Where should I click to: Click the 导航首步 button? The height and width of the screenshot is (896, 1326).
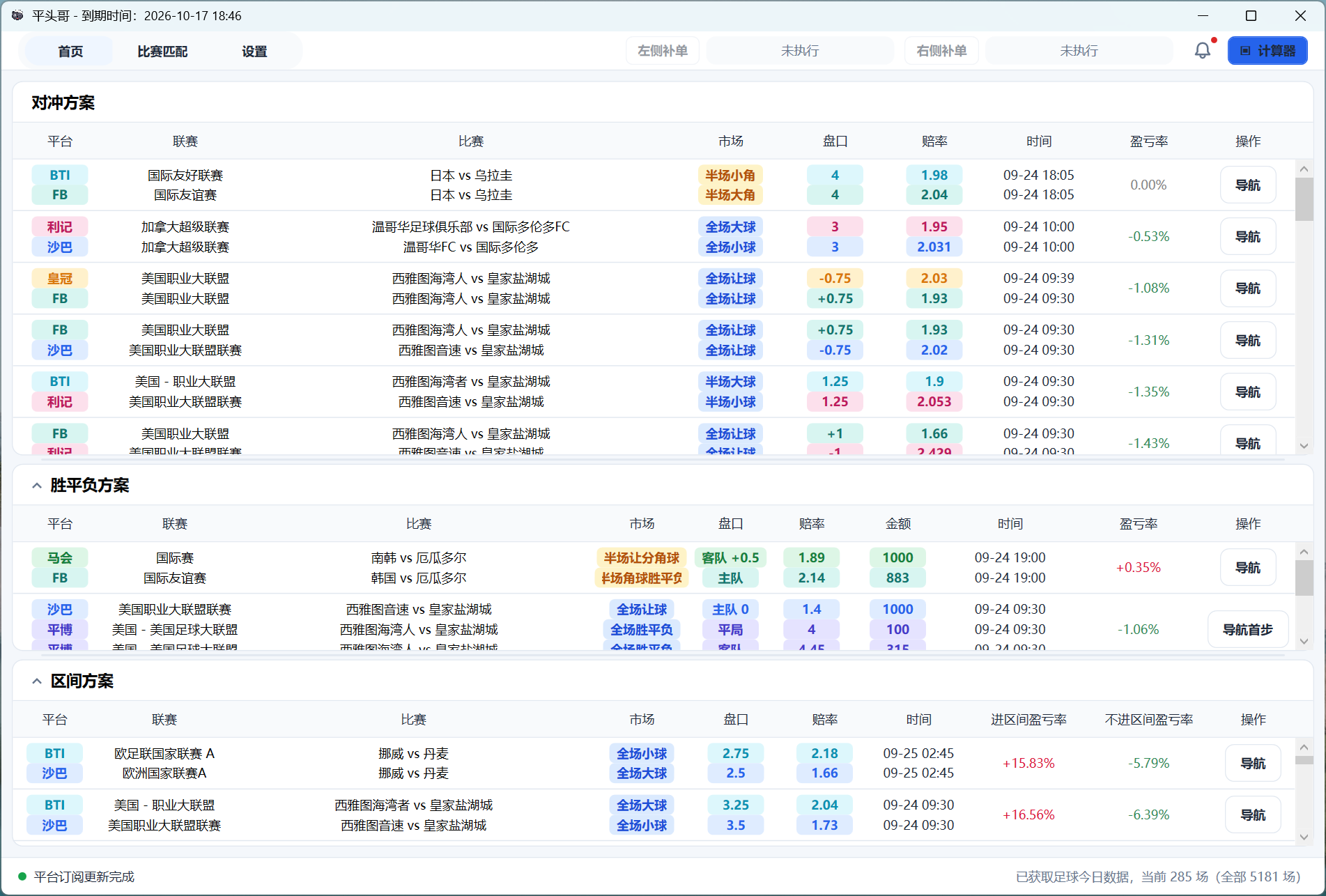click(x=1248, y=629)
